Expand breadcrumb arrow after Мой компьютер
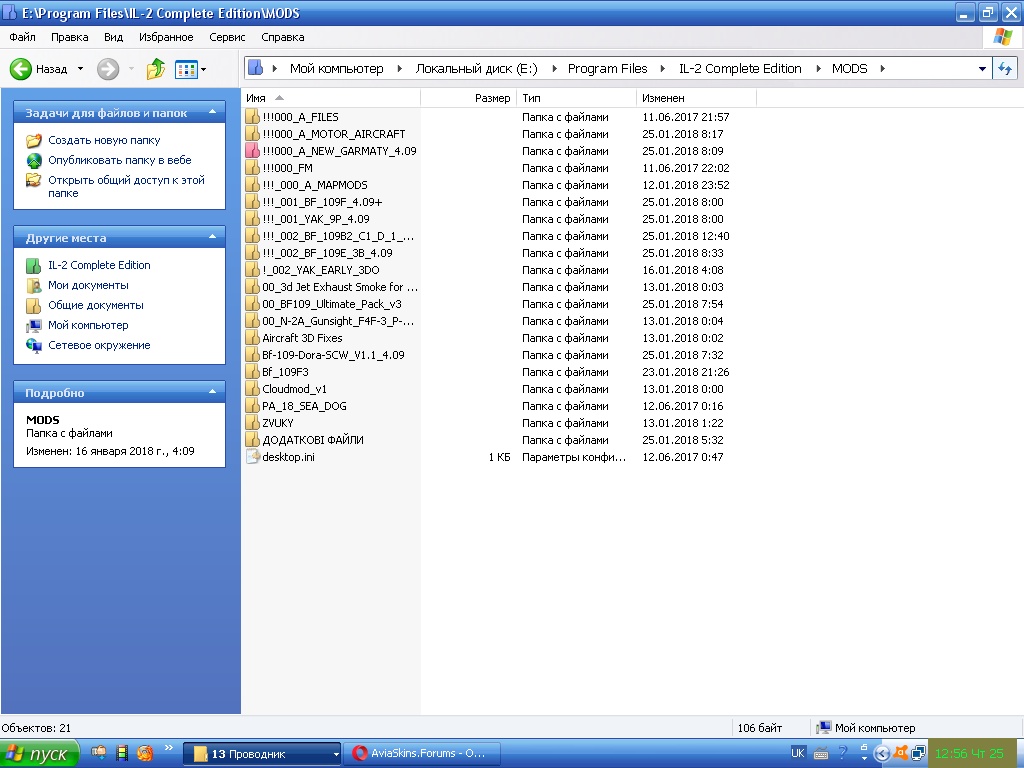 (x=399, y=69)
